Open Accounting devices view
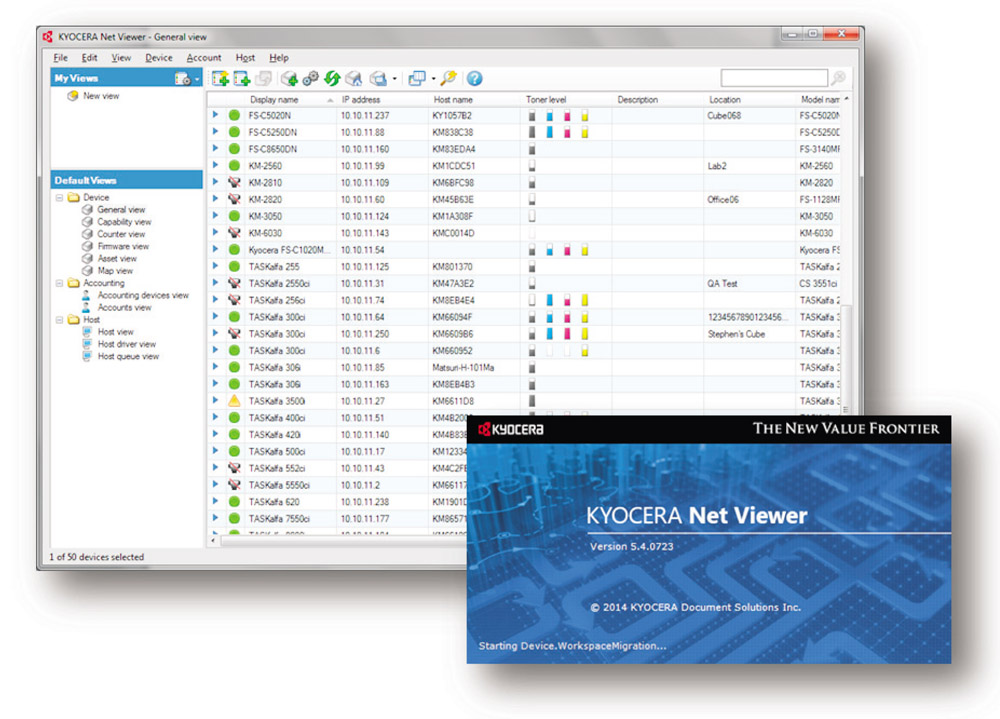The height and width of the screenshot is (719, 1000). [x=143, y=295]
